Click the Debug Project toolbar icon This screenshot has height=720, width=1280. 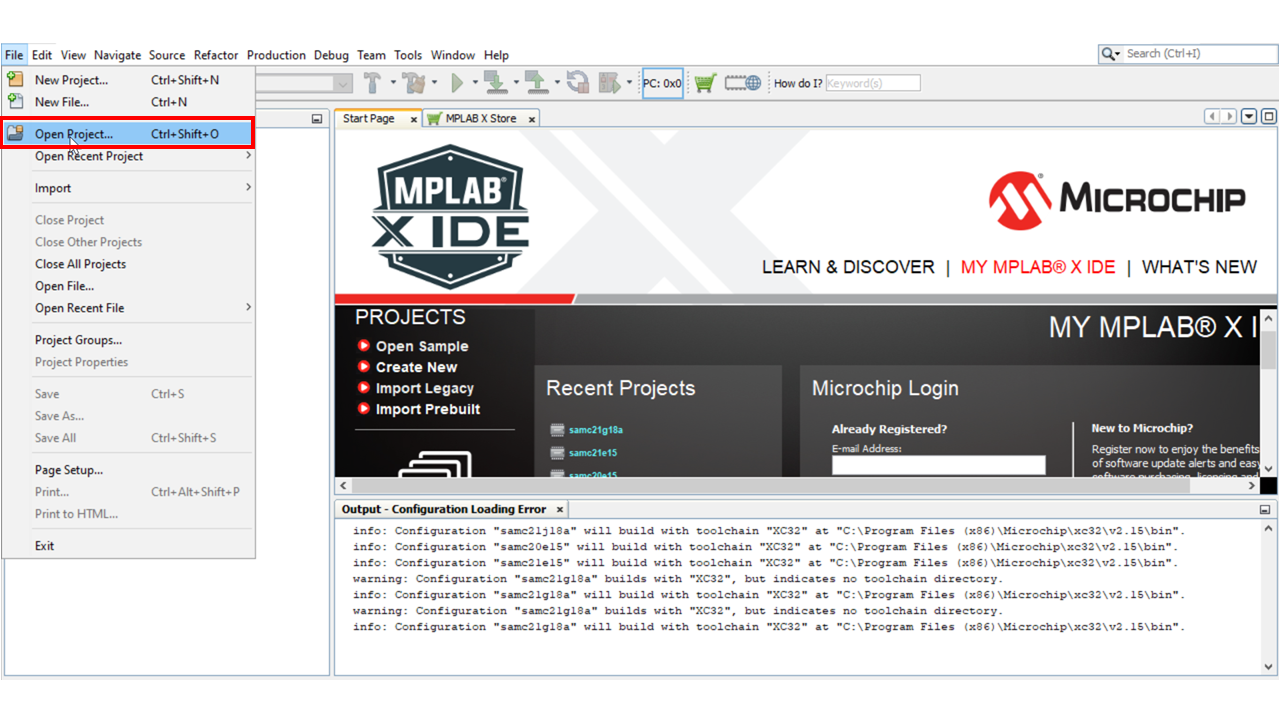tap(609, 83)
